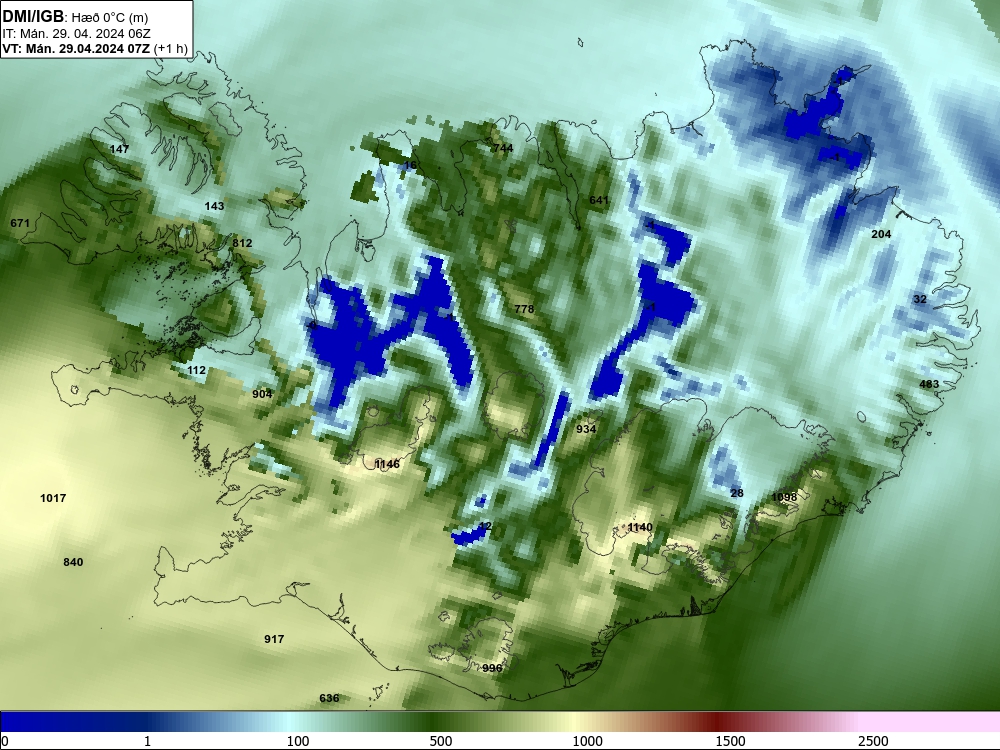Viewport: 1000px width, 750px height.
Task: Click the map value 1140
Action: click(640, 527)
